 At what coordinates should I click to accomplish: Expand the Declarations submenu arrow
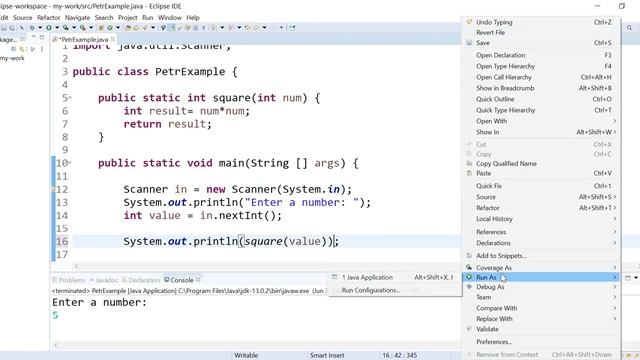point(614,243)
